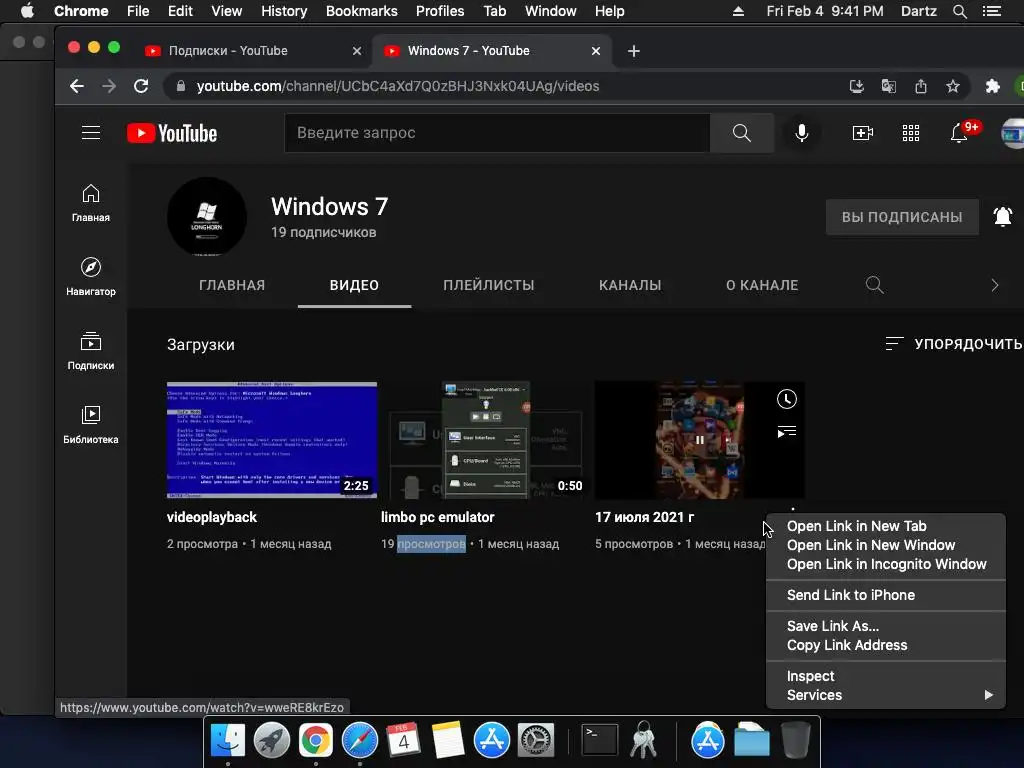Select the ВИДЕО channel tab
The image size is (1024, 768).
click(x=354, y=285)
